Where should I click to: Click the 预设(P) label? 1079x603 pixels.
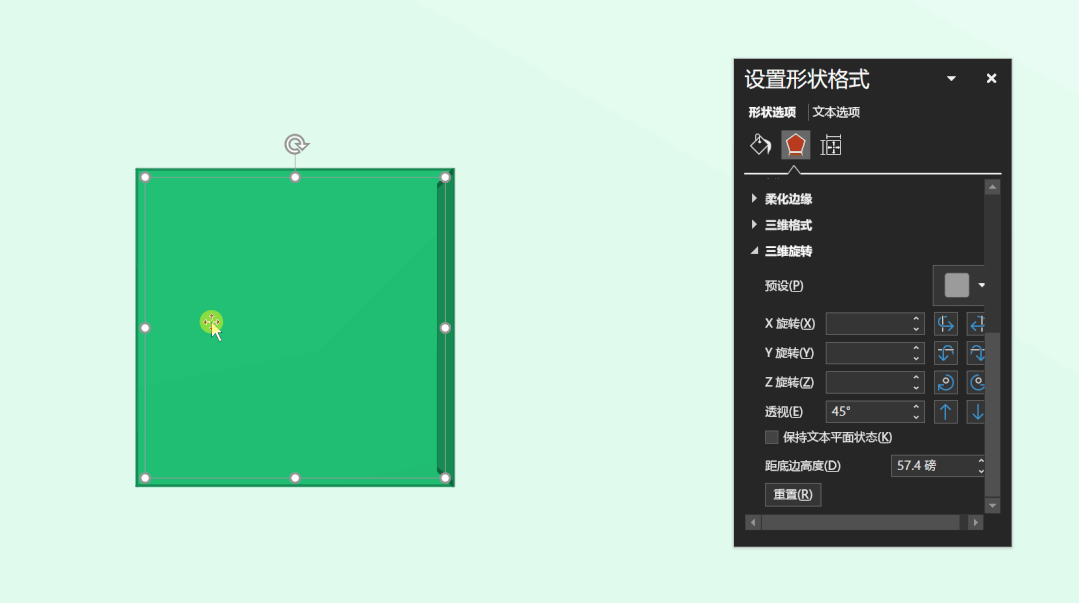tap(784, 286)
